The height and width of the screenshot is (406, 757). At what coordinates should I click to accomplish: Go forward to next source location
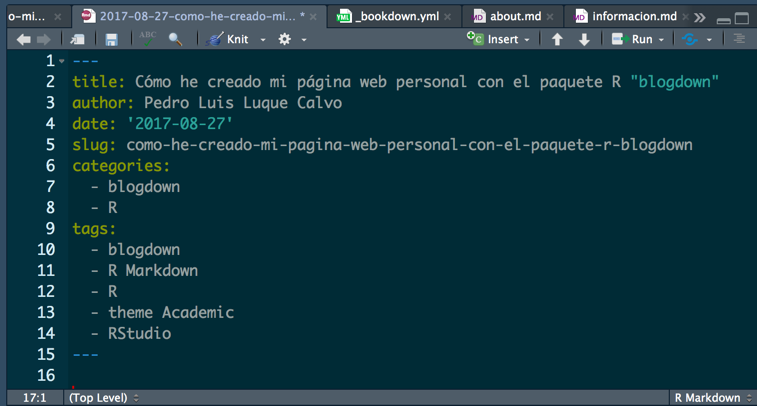point(44,40)
